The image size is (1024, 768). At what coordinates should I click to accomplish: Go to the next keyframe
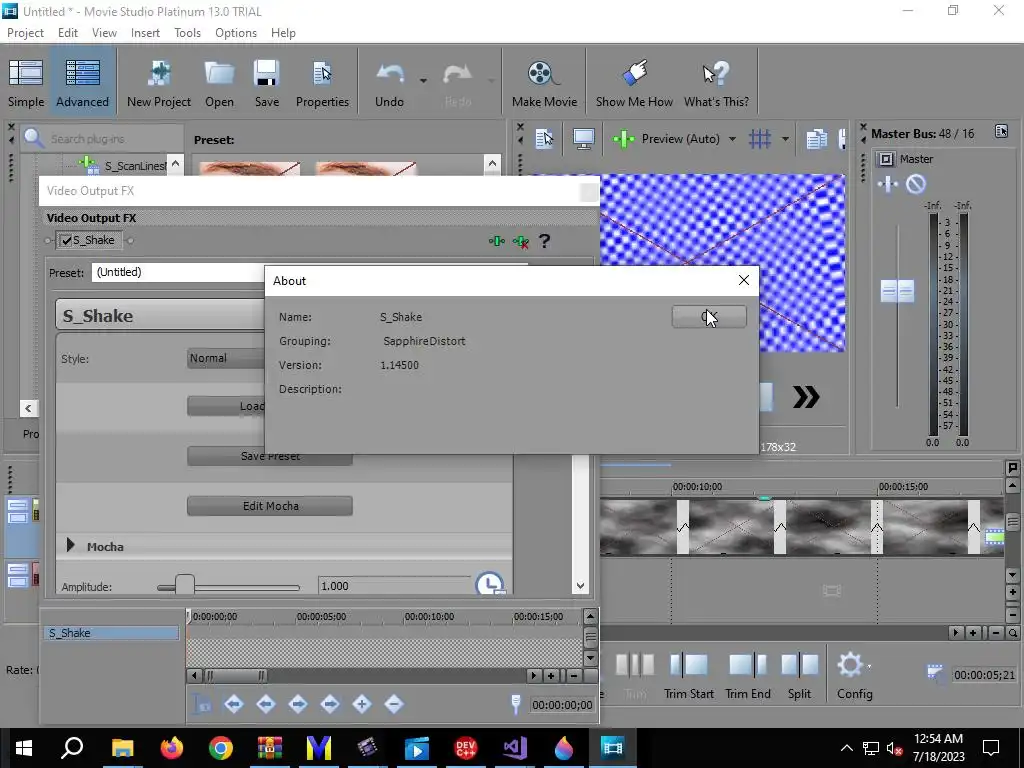pos(298,704)
